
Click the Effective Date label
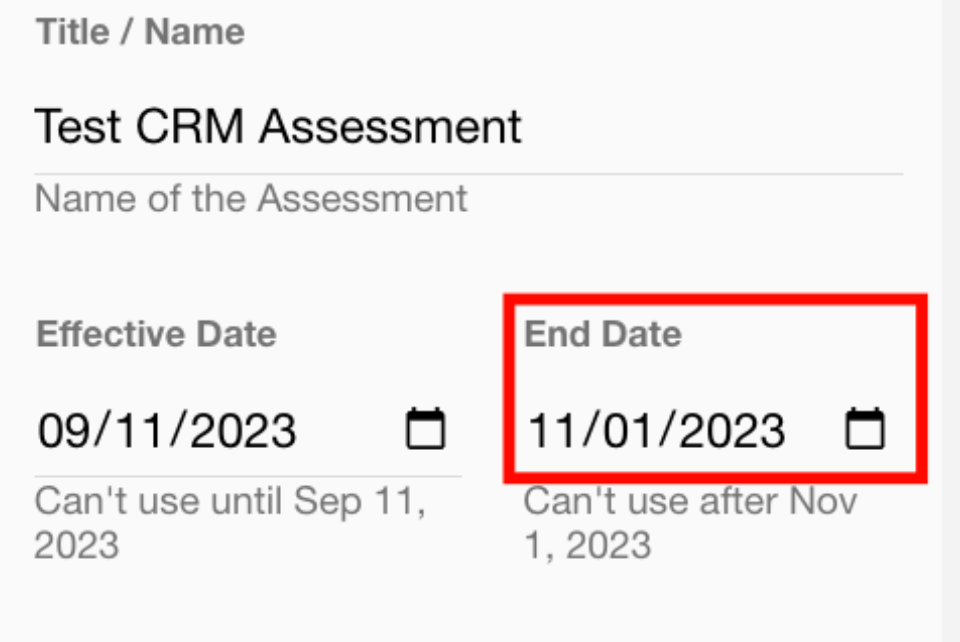[156, 334]
